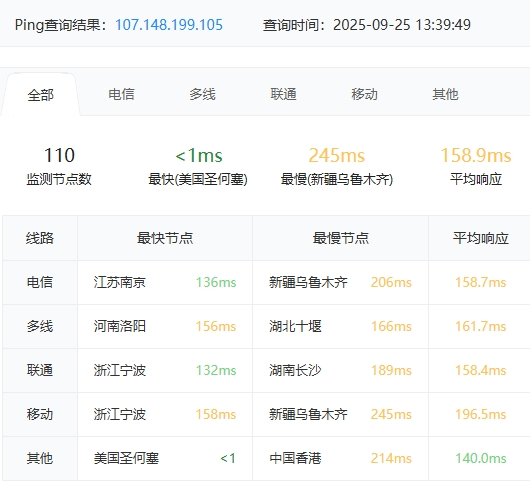Click 湖南长沙 in the 联通 row
The image size is (530, 491).
[295, 370]
